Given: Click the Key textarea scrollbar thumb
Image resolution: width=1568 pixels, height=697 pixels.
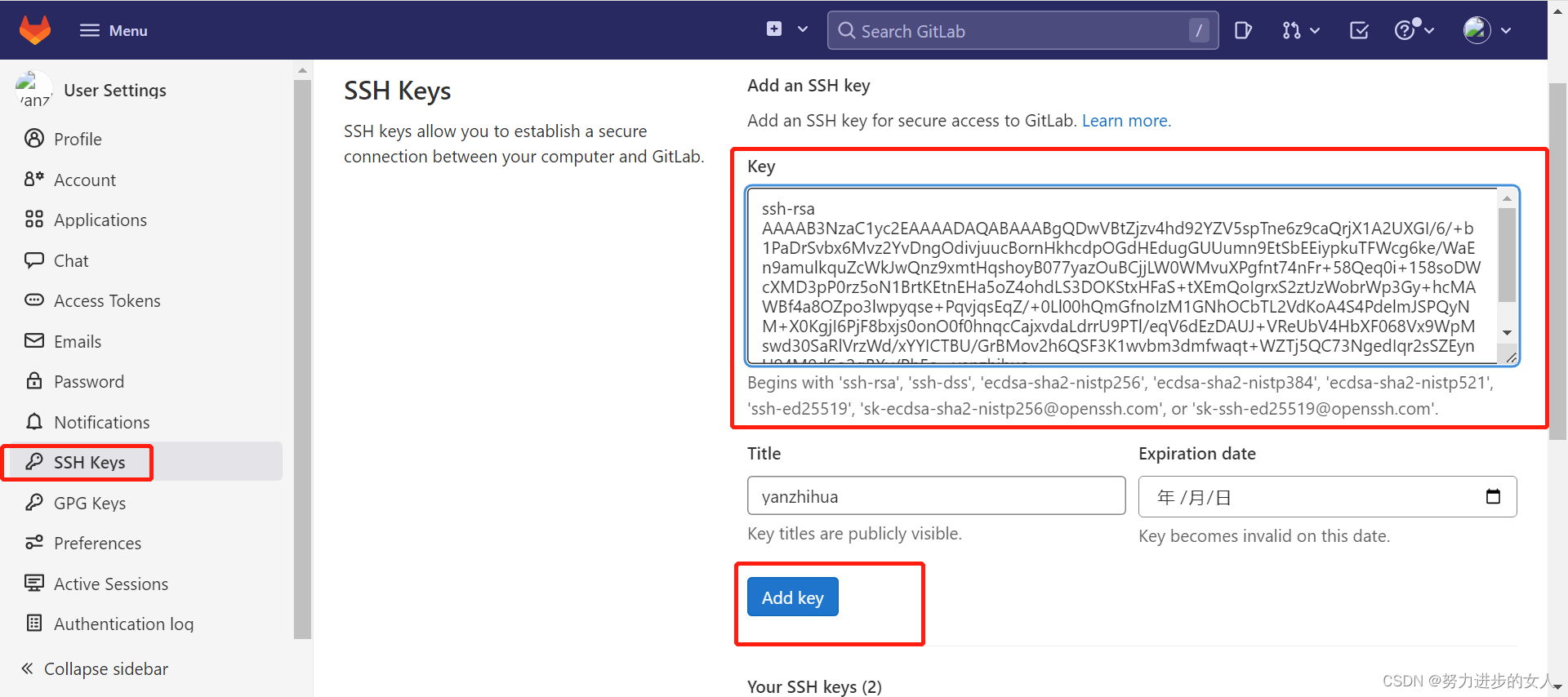Looking at the screenshot, I should pos(1507,255).
